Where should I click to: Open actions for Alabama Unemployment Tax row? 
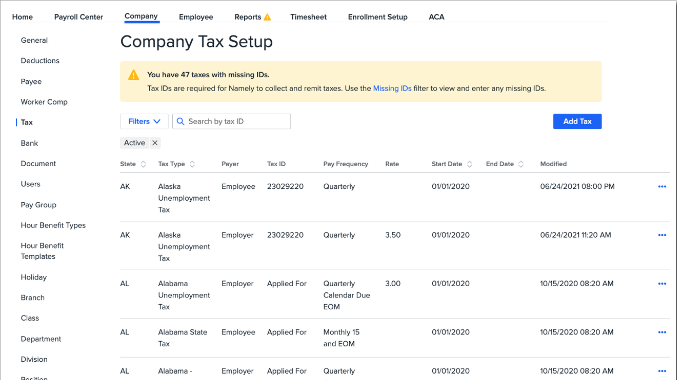(662, 284)
